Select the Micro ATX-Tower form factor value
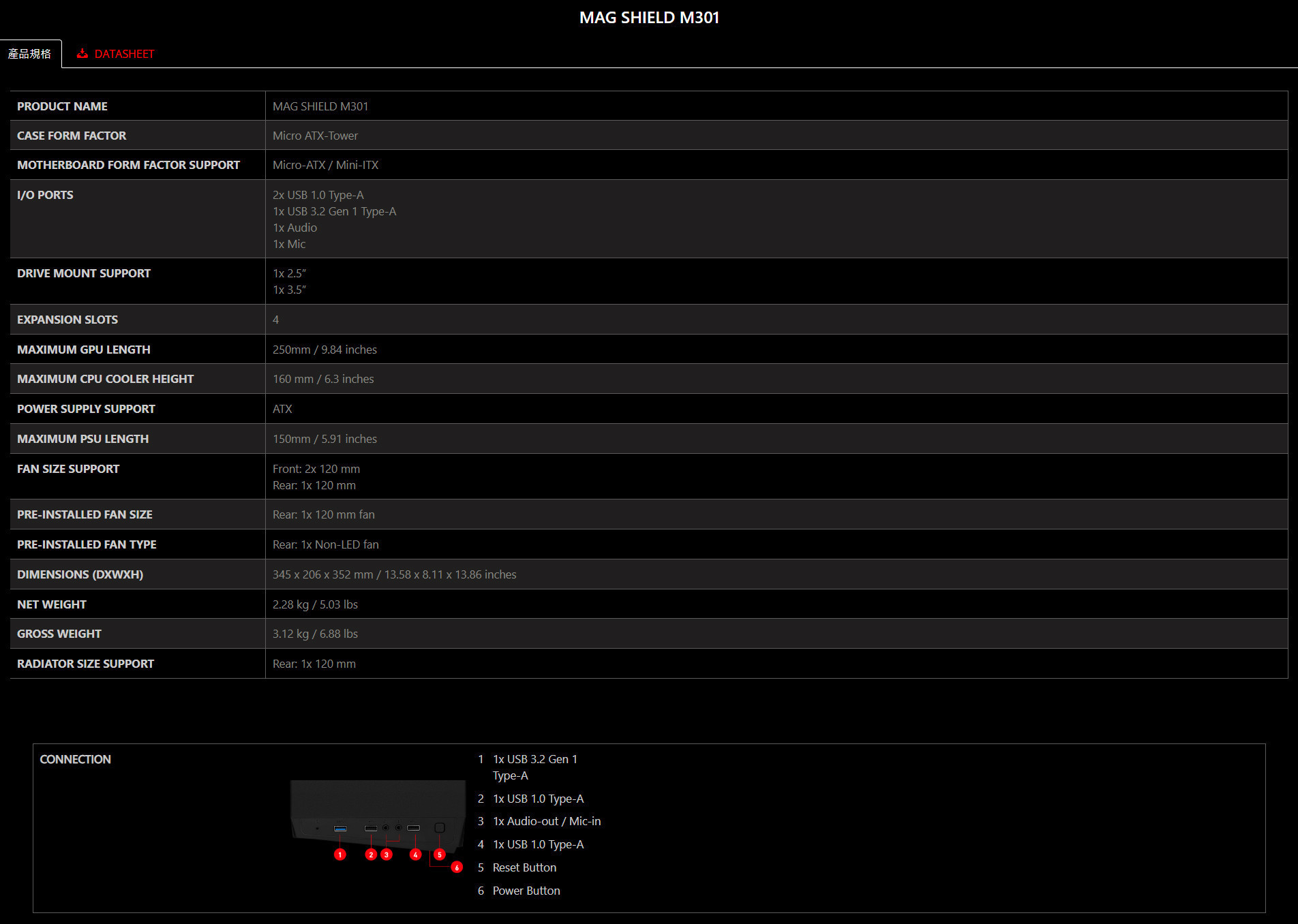 315,136
